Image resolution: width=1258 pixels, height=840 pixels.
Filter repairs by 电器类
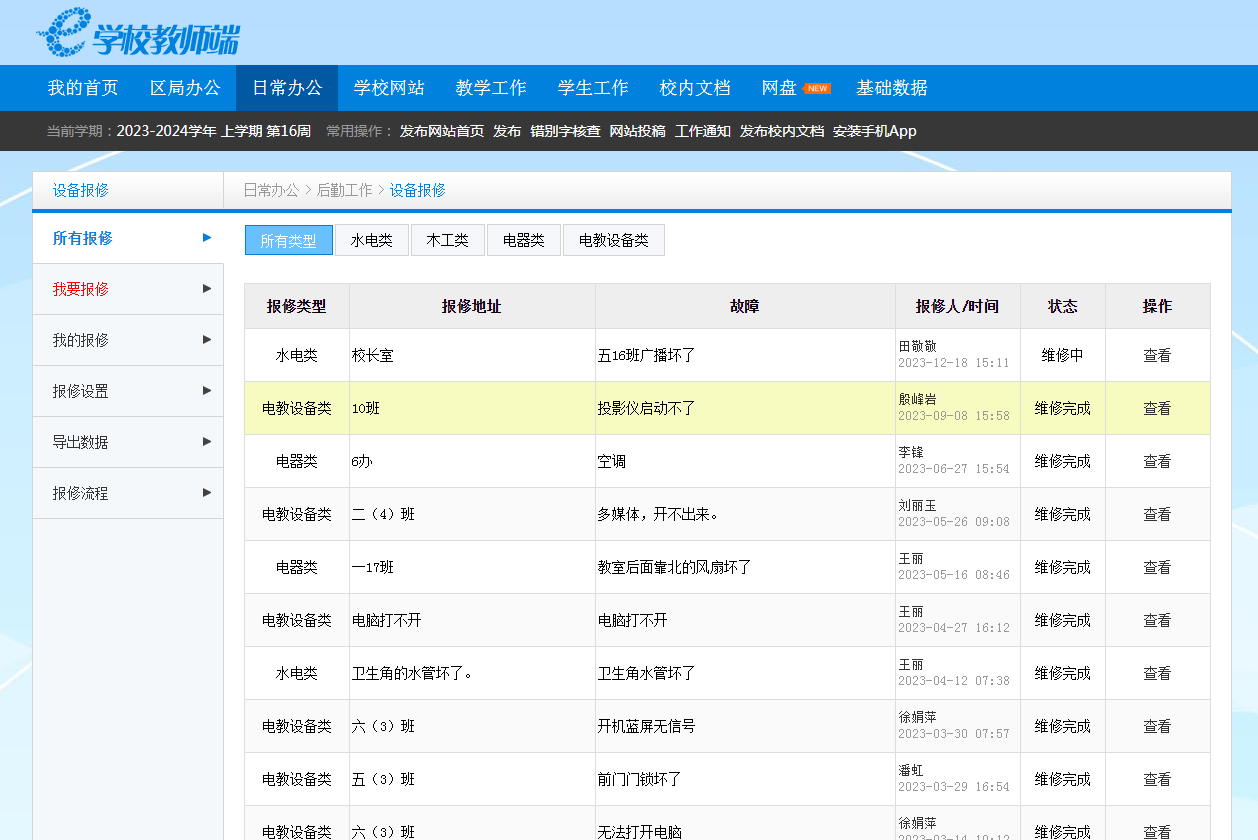tap(524, 240)
